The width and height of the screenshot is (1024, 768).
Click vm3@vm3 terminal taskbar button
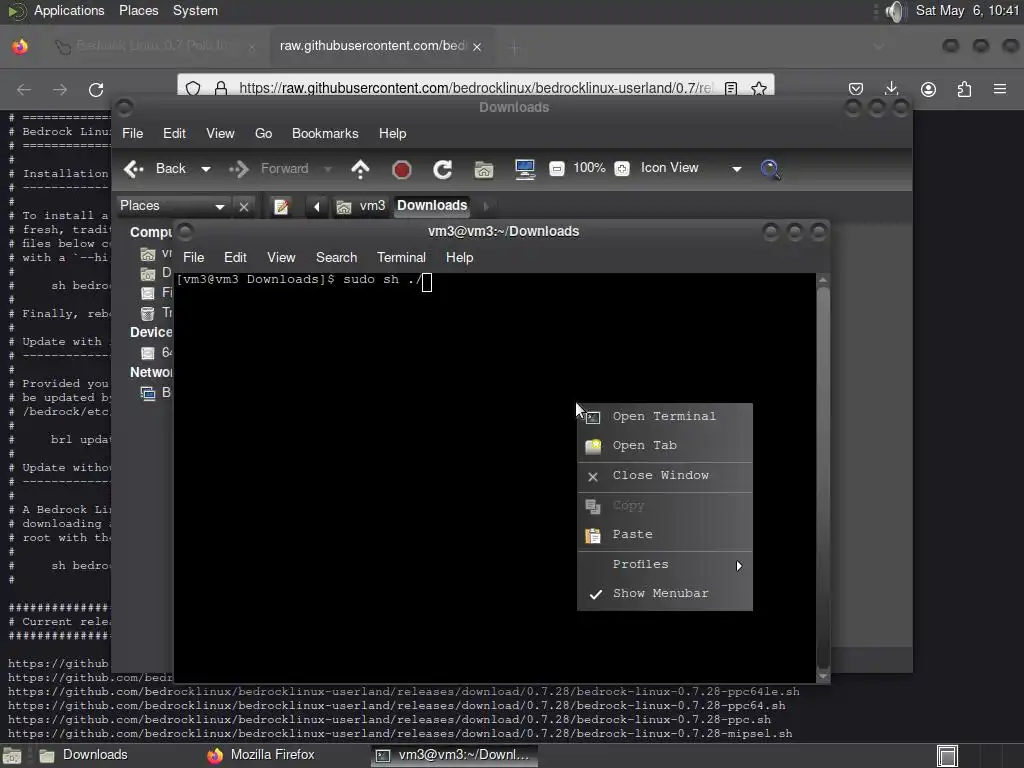[x=455, y=756]
